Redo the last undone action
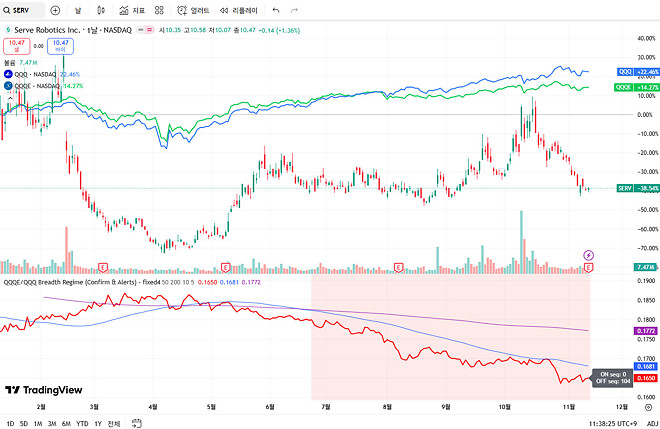660x429 pixels. [x=294, y=11]
